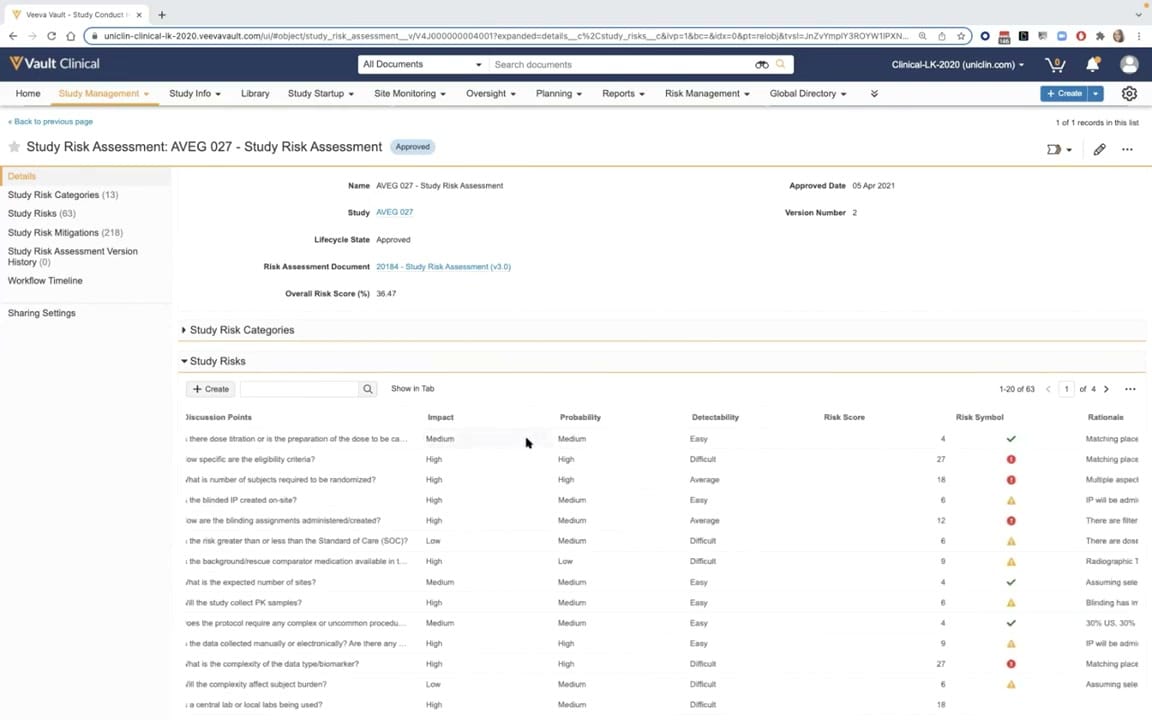The width and height of the screenshot is (1152, 720).
Task: Open the Study Risks section ellipsis menu
Action: tap(1130, 389)
